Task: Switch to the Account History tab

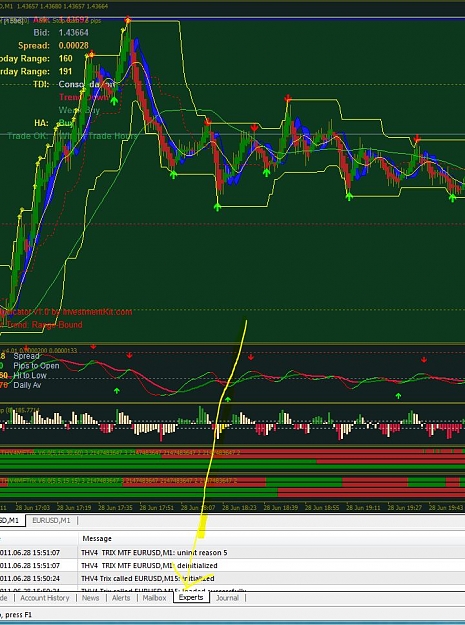Action: pos(45,598)
